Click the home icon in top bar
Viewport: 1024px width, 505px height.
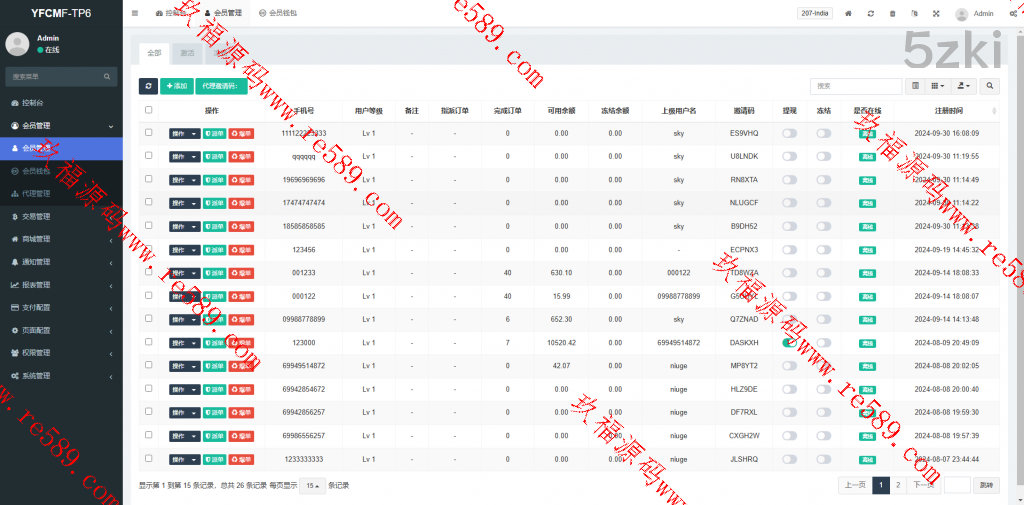pos(848,14)
